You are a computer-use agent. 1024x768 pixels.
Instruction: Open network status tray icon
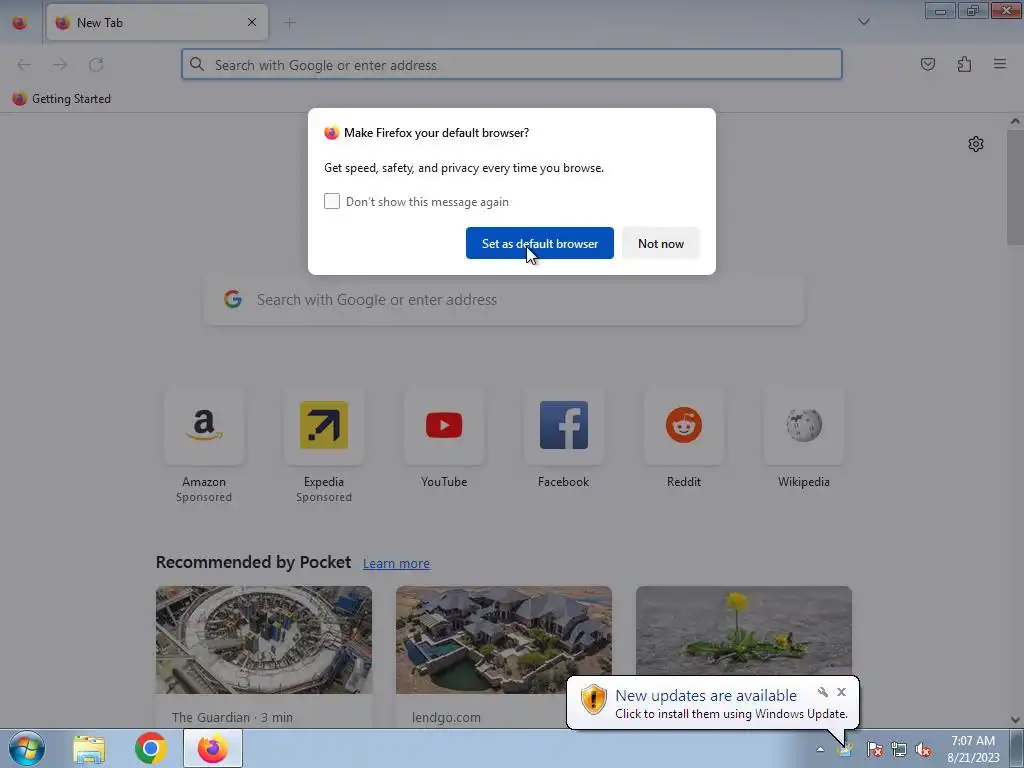899,750
